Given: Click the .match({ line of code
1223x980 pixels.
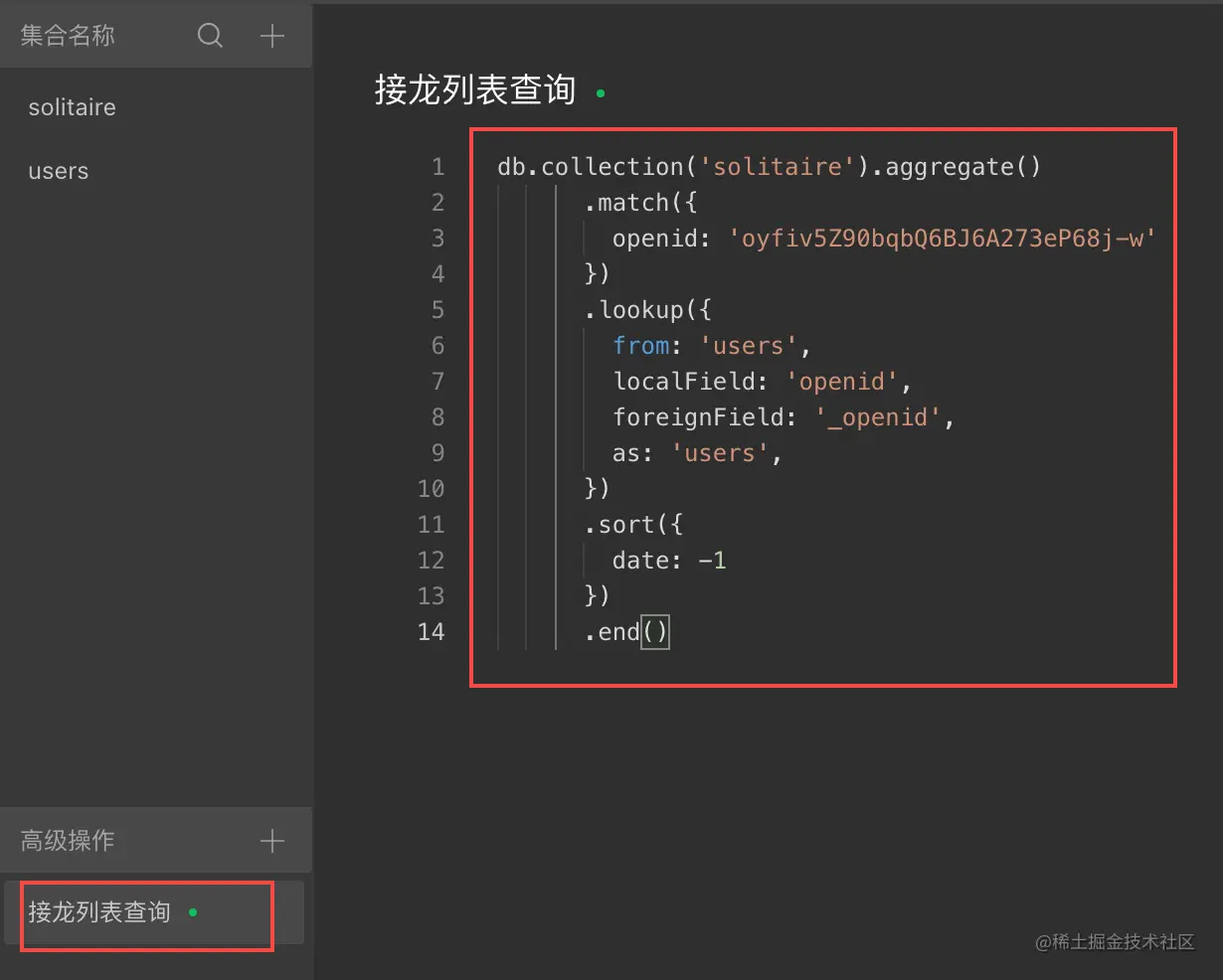Looking at the screenshot, I should tap(640, 203).
